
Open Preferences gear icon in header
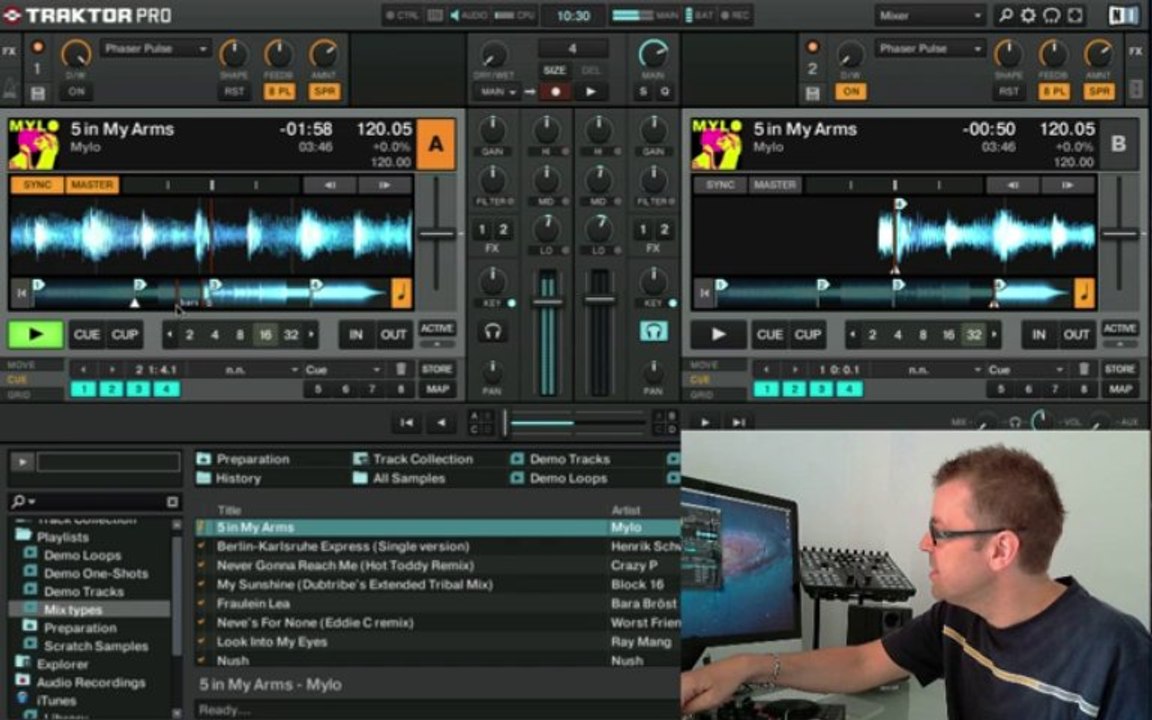click(1028, 15)
